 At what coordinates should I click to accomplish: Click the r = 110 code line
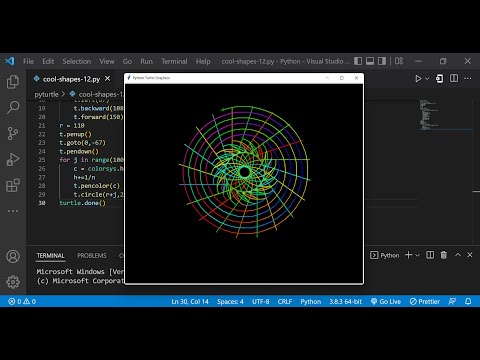pos(72,126)
